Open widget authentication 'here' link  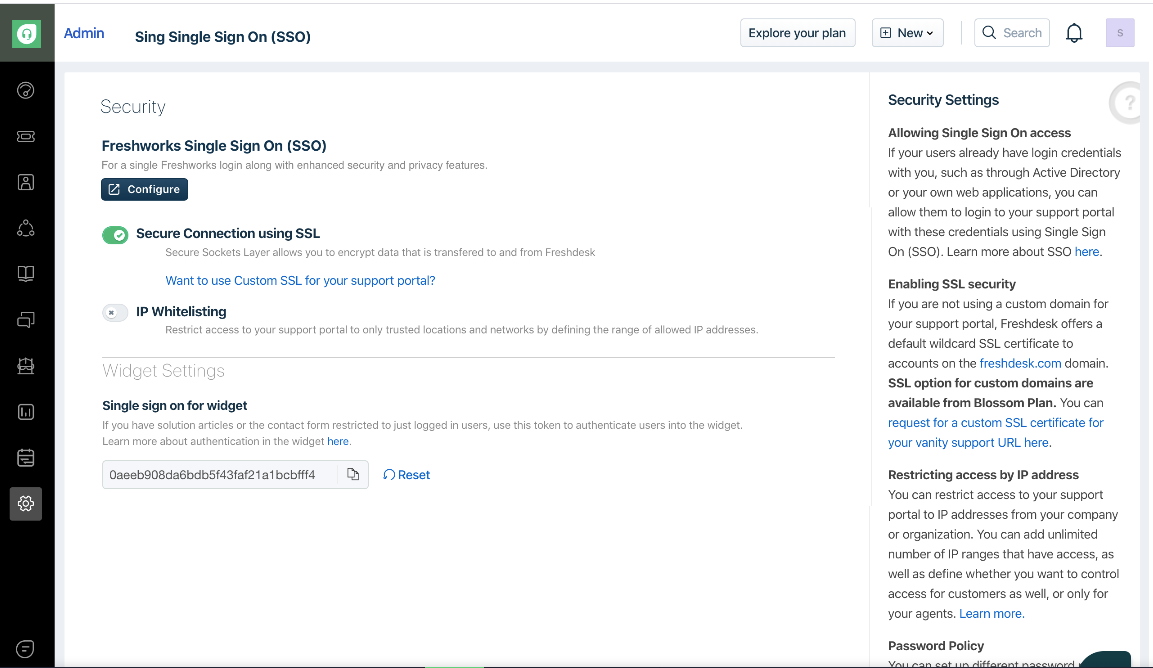tap(338, 441)
